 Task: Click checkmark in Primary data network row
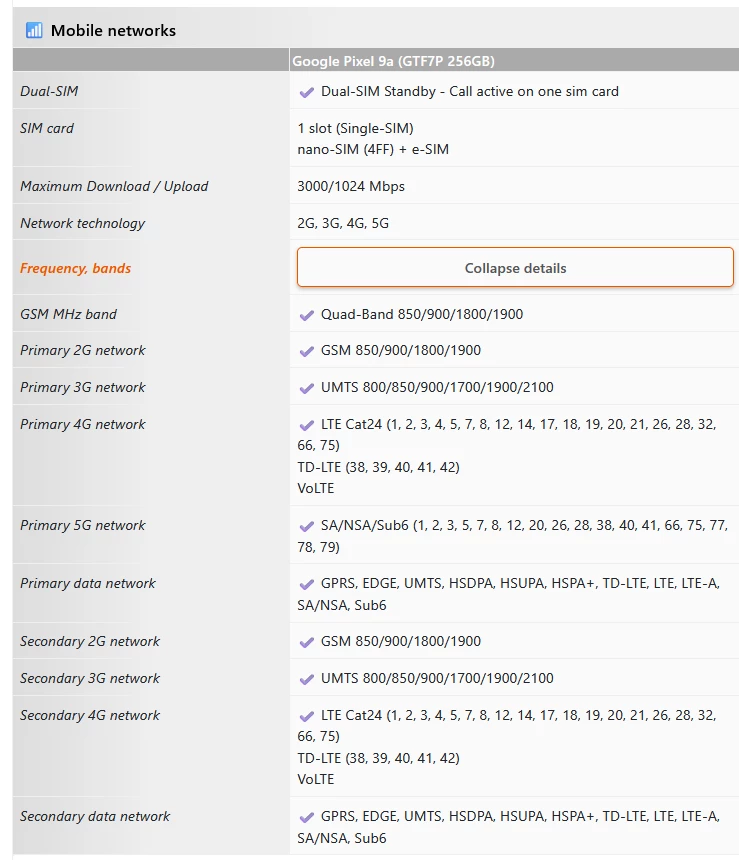pos(307,584)
